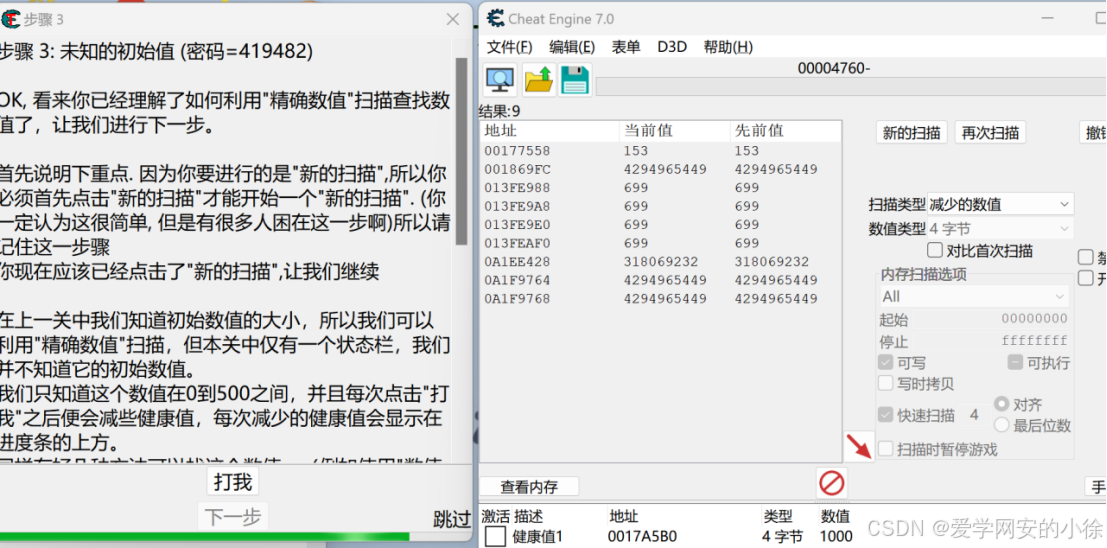The image size is (1107, 548).
Task: Open the process selector computer icon
Action: click(x=500, y=79)
